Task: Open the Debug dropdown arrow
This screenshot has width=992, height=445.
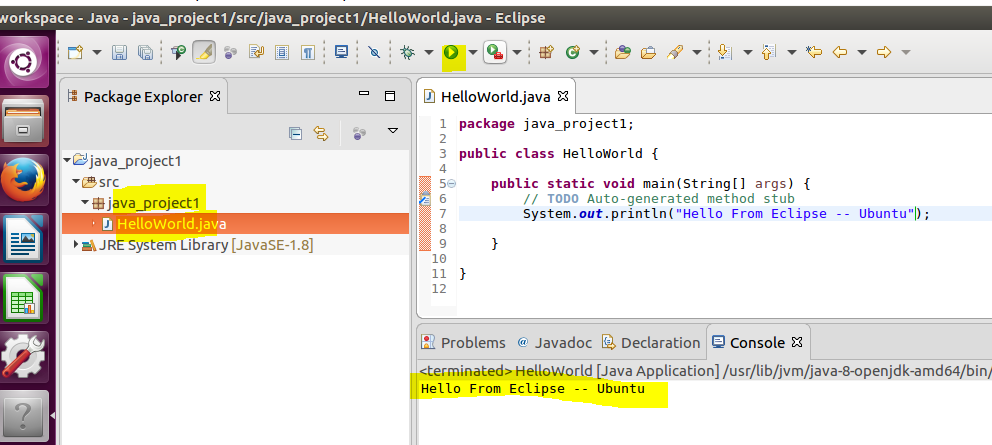Action: pyautogui.click(x=428, y=53)
